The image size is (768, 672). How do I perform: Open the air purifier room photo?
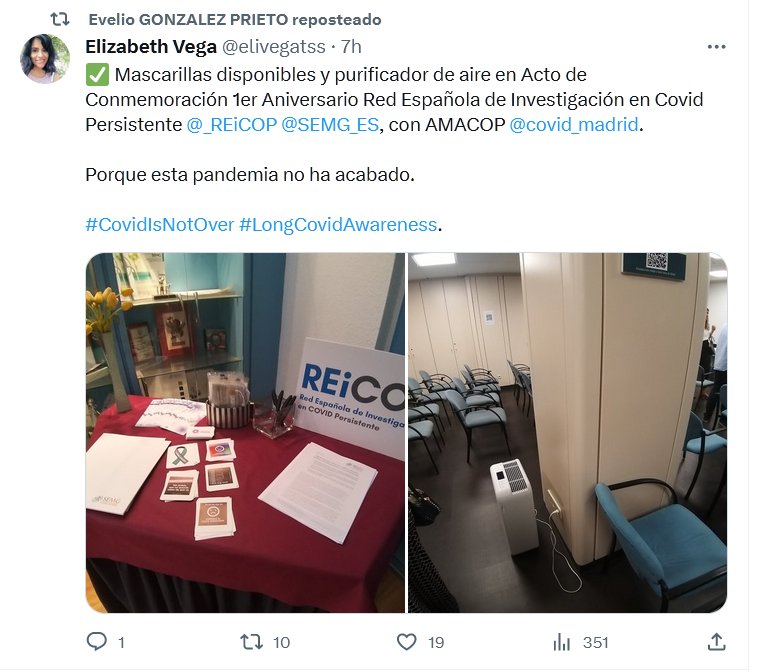point(568,432)
